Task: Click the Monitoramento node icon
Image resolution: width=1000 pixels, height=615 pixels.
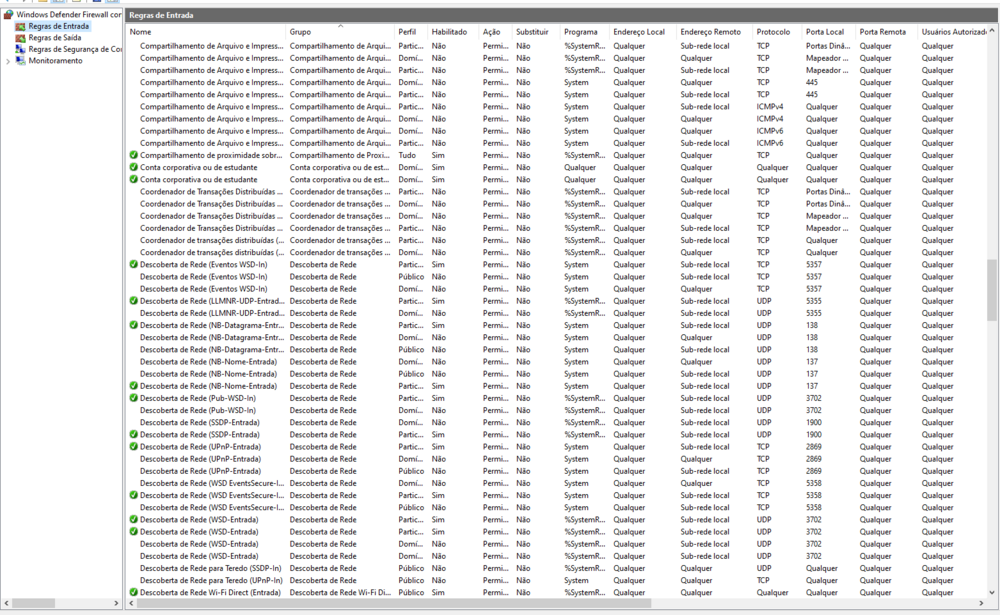Action: click(x=21, y=61)
